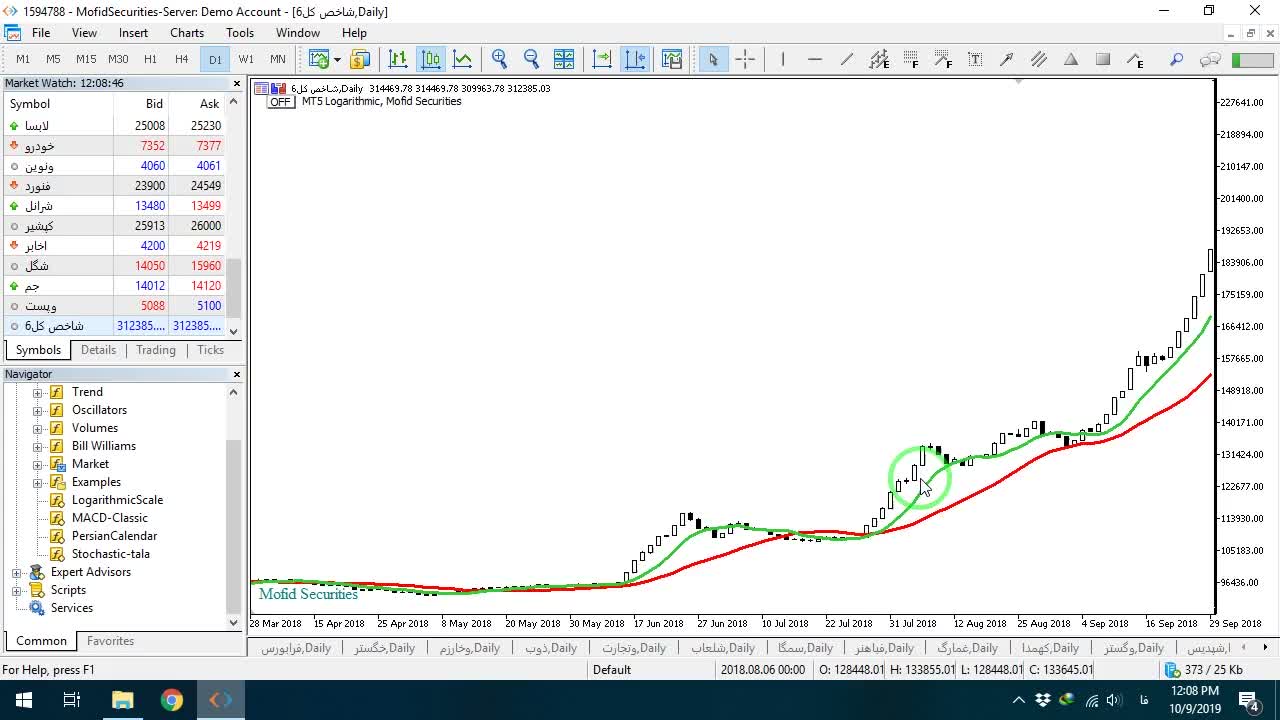1280x720 pixels.
Task: Open the Profiles icon with coins
Action: click(360, 59)
